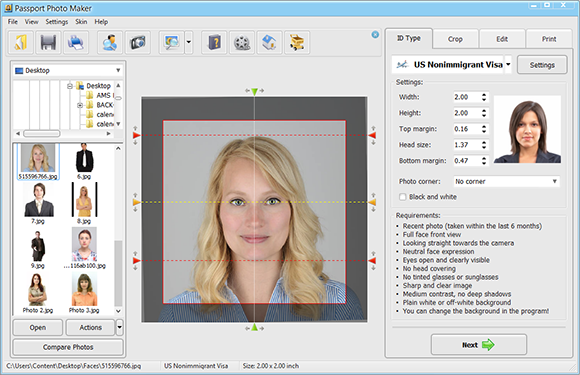Click the bottom green center line marker
The image size is (580, 375).
click(254, 327)
